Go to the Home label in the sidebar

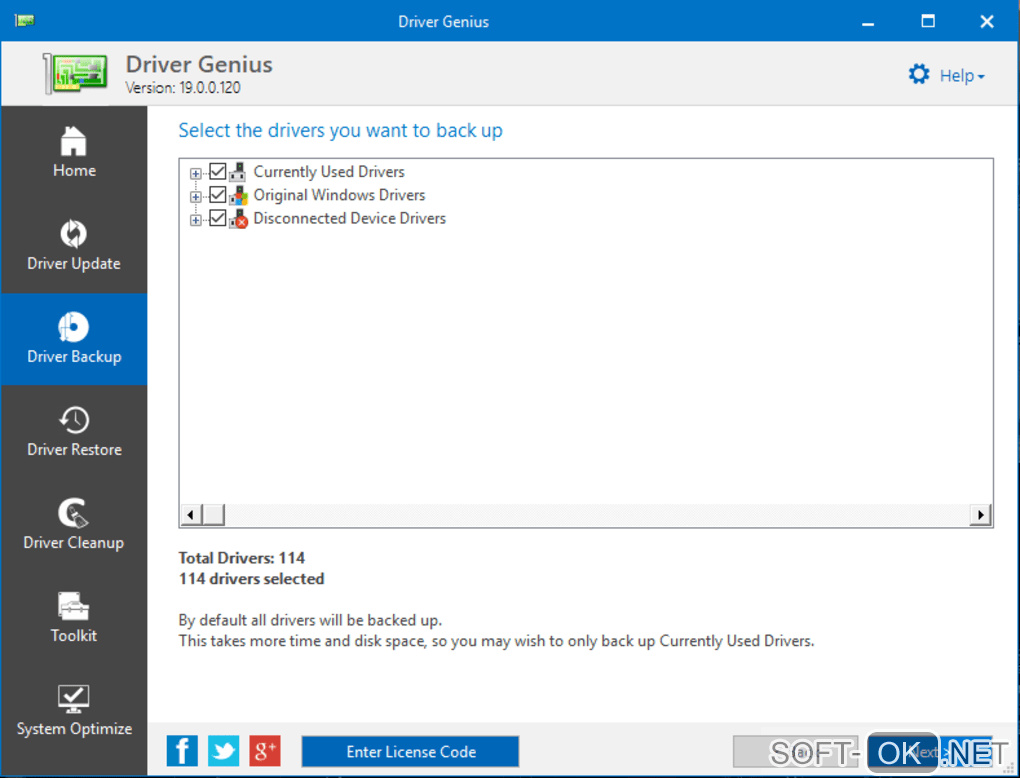coord(74,170)
